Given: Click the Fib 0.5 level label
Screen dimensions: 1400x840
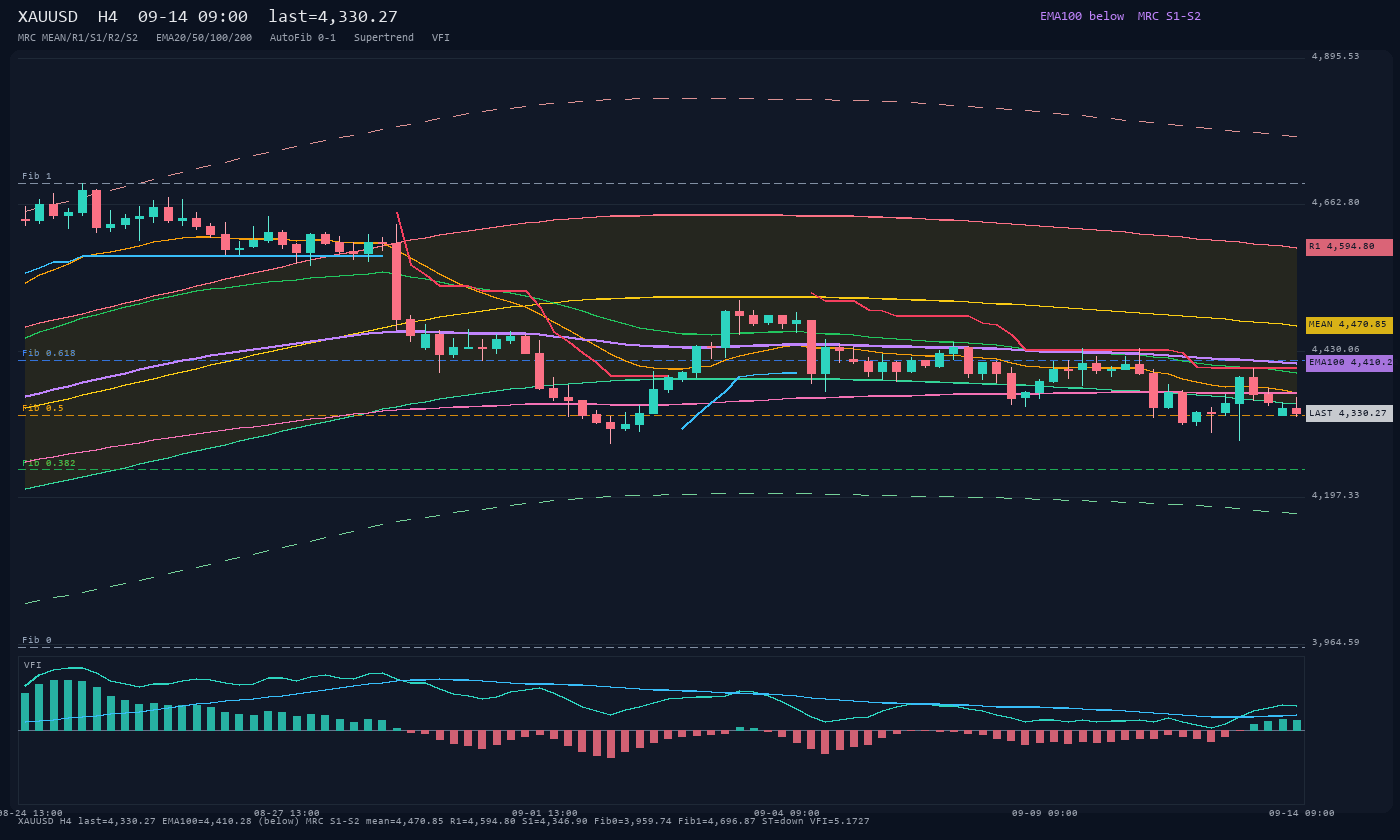Looking at the screenshot, I should [x=43, y=408].
